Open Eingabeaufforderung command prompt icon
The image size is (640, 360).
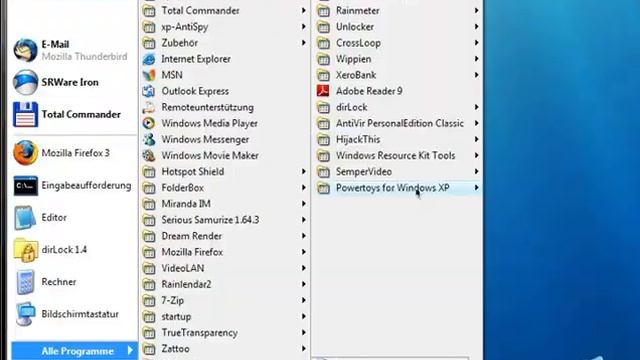tap(25, 186)
